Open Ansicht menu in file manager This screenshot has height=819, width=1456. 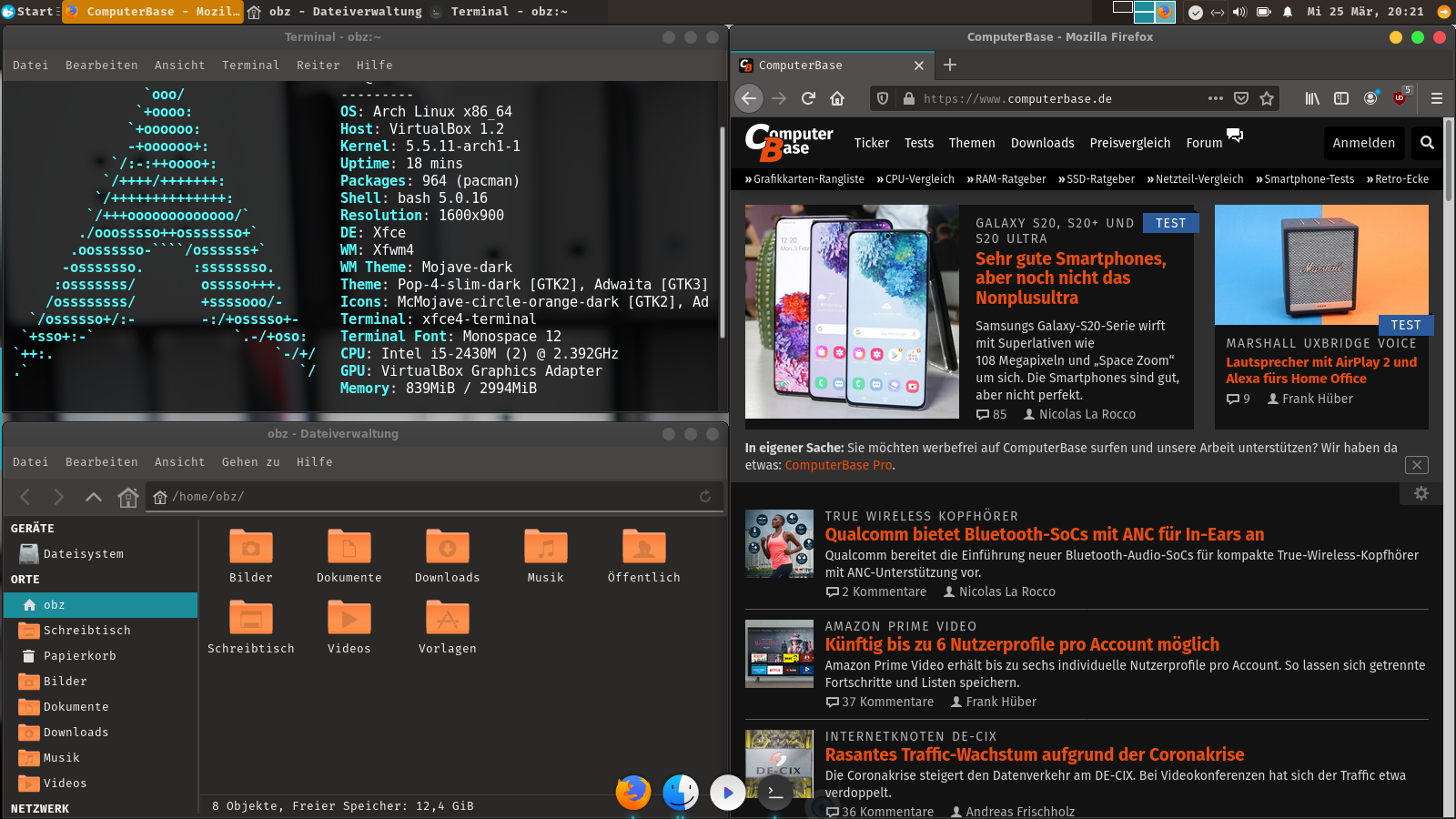point(180,462)
